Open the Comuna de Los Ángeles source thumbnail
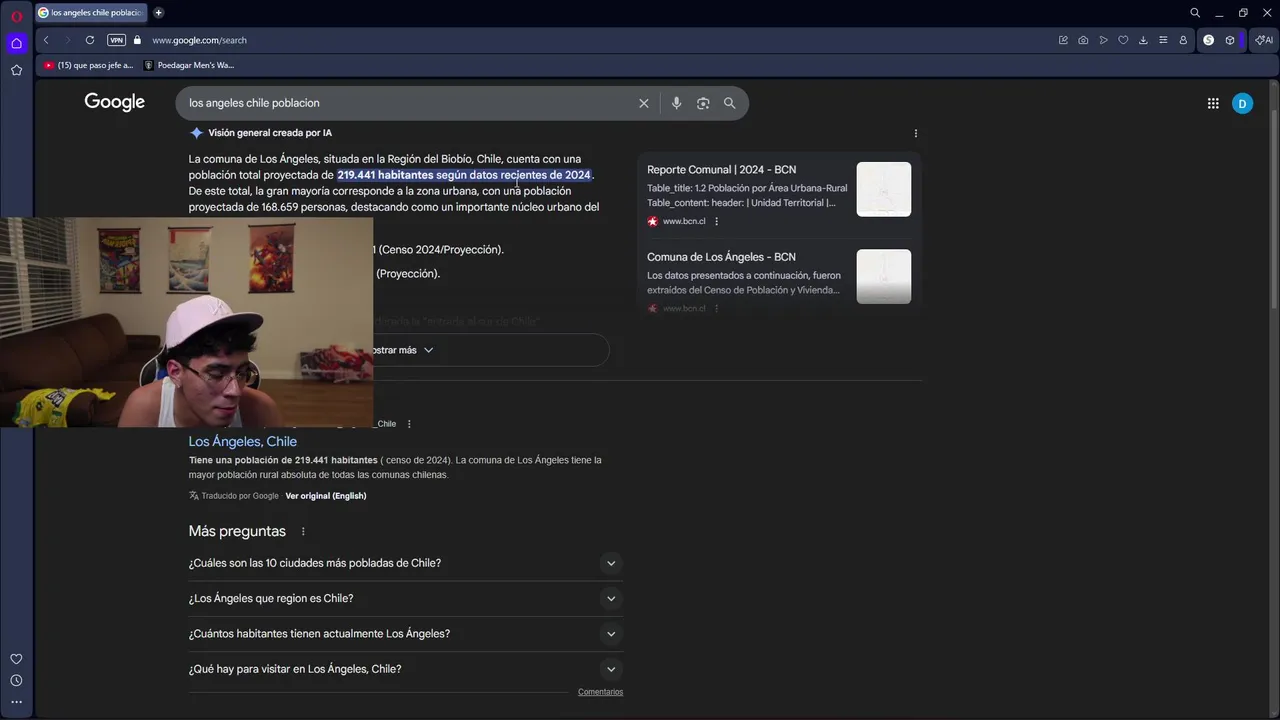Screen dimensions: 1280x720 [x=883, y=276]
